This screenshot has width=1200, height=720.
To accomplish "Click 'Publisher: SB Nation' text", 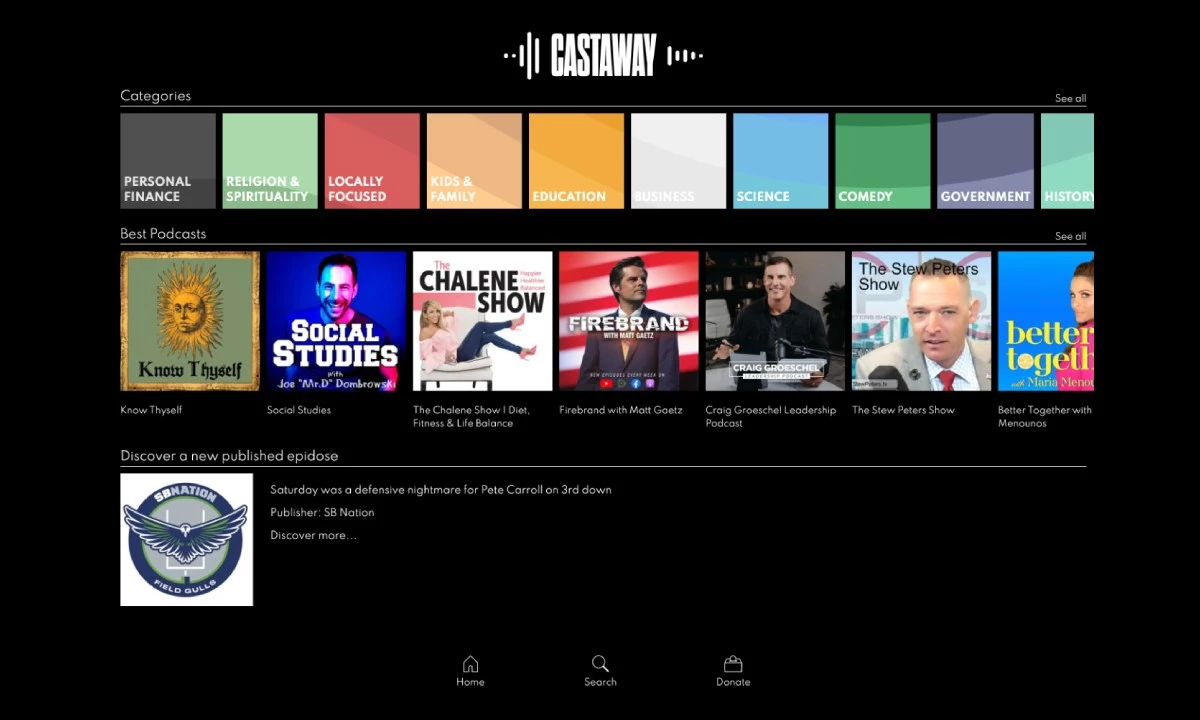I will pos(322,513).
